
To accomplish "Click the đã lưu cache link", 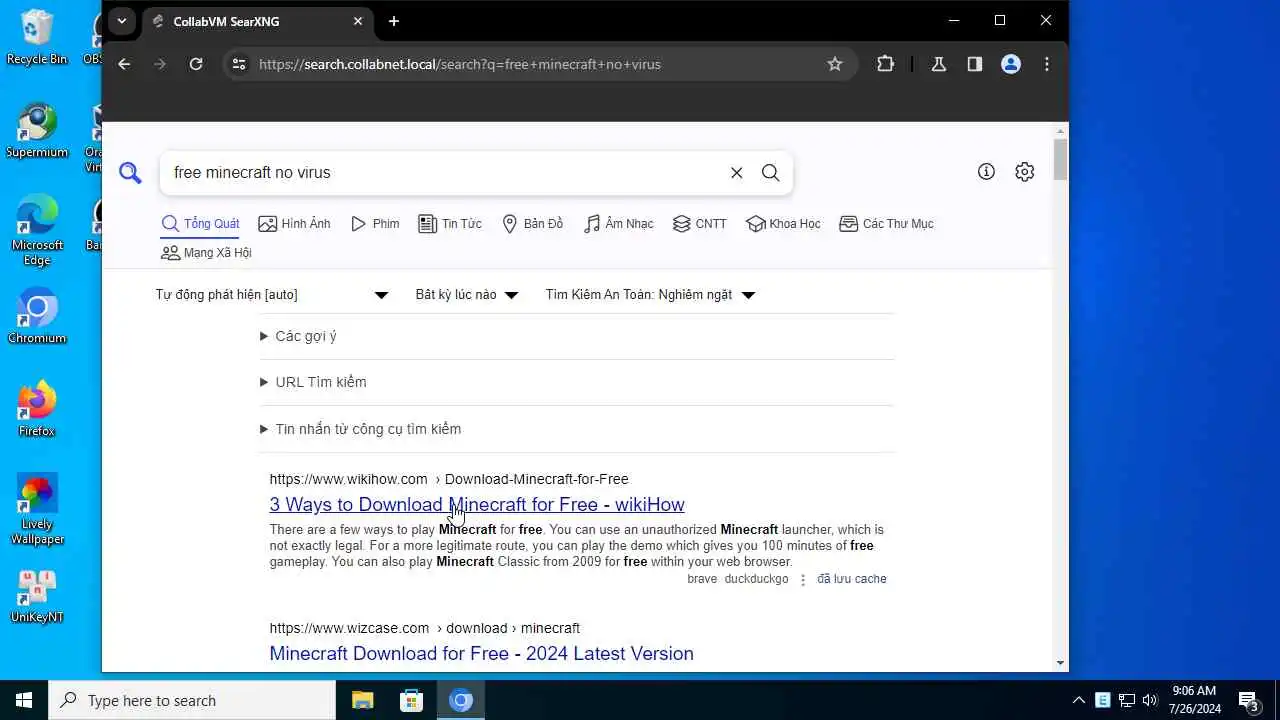I will point(852,579).
